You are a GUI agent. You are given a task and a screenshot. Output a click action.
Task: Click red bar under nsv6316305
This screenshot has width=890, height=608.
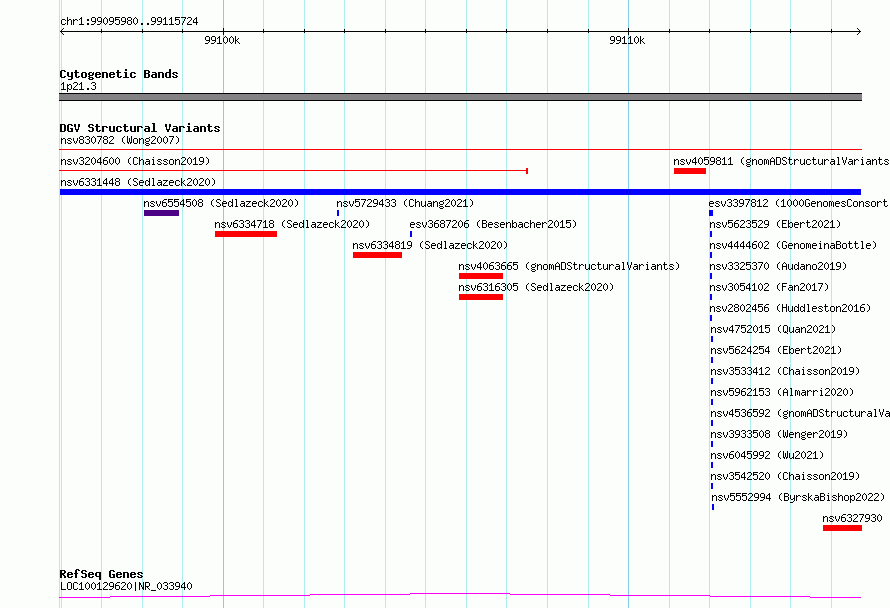(x=481, y=297)
